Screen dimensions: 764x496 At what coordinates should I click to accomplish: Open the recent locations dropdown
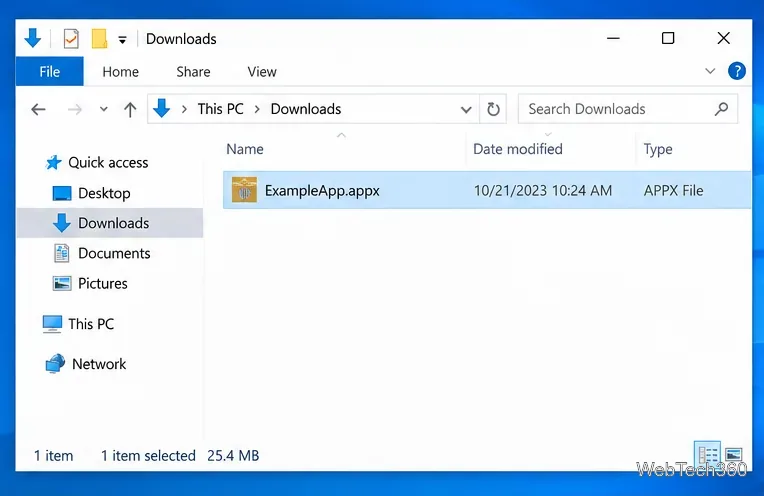[x=104, y=109]
